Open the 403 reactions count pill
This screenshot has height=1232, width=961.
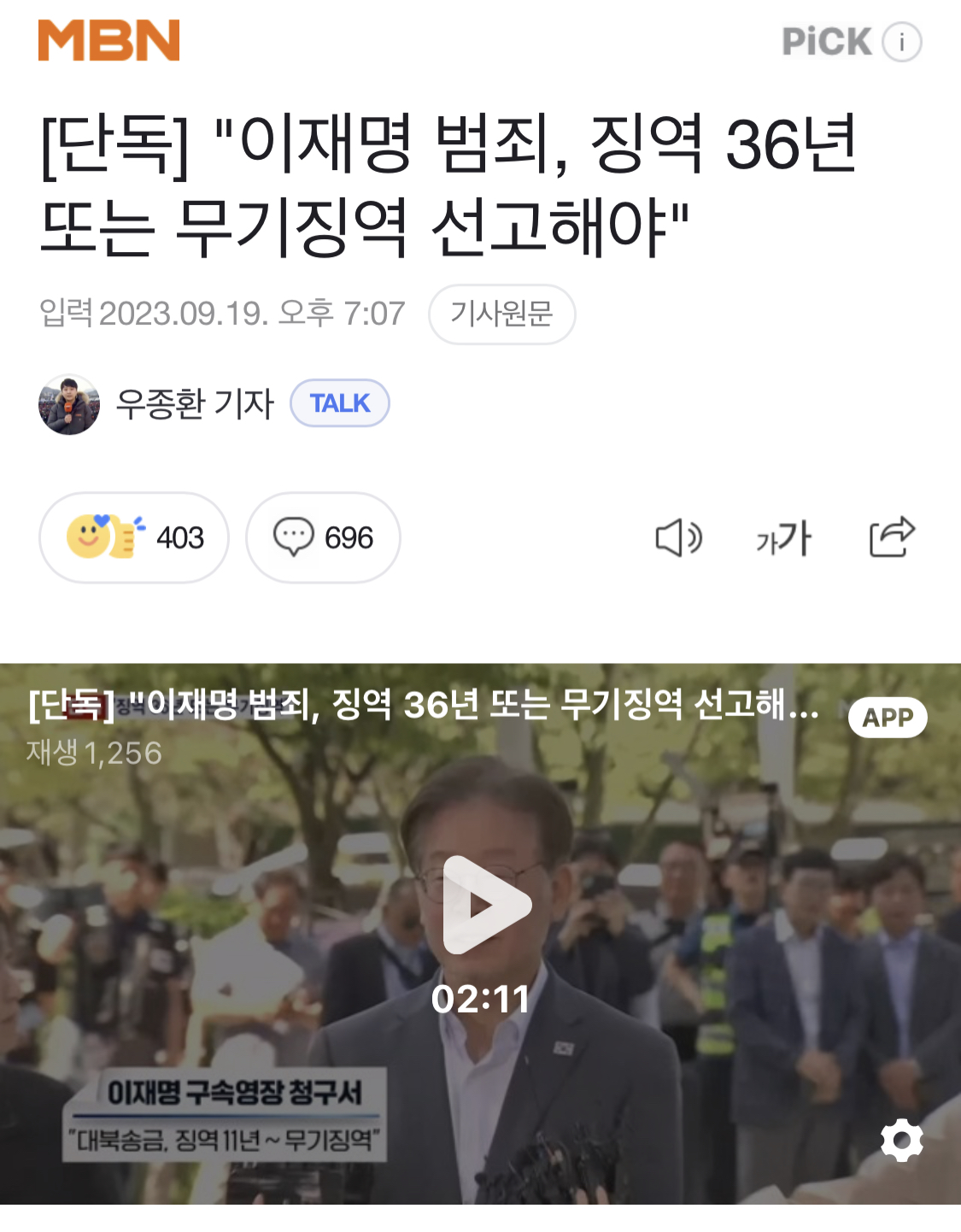pos(134,537)
